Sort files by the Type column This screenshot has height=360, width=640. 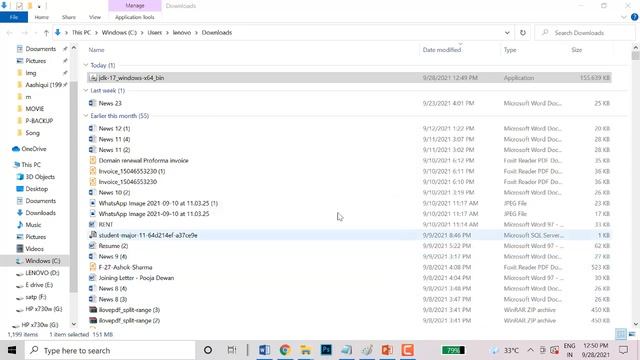(x=510, y=50)
